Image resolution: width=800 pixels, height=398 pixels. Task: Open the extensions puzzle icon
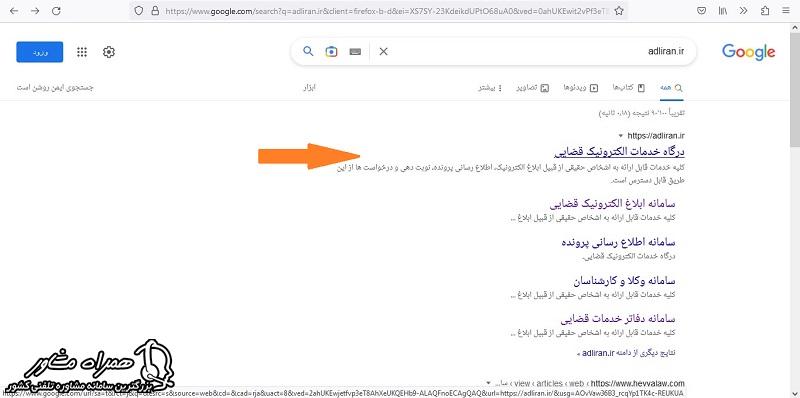pos(765,11)
